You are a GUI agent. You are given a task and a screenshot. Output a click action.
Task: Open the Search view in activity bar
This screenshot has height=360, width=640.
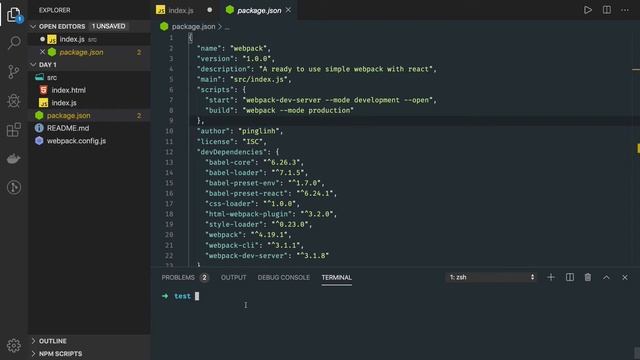[x=14, y=42]
